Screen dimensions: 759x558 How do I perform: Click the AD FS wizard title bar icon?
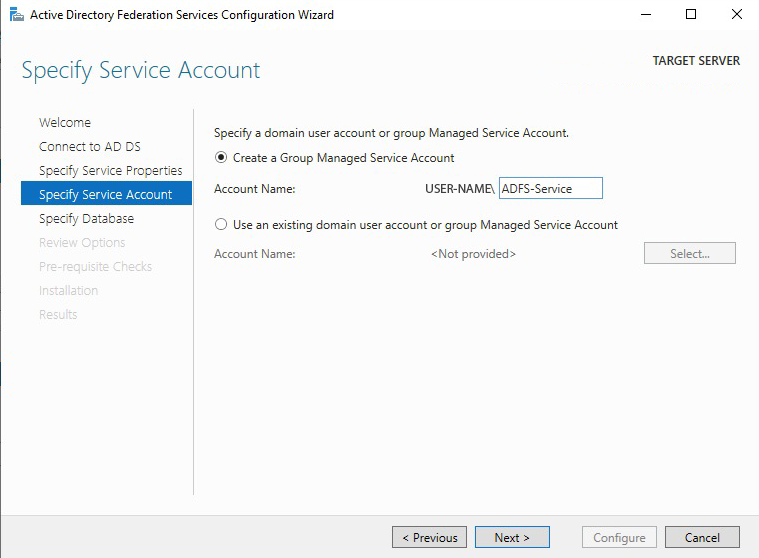click(16, 15)
